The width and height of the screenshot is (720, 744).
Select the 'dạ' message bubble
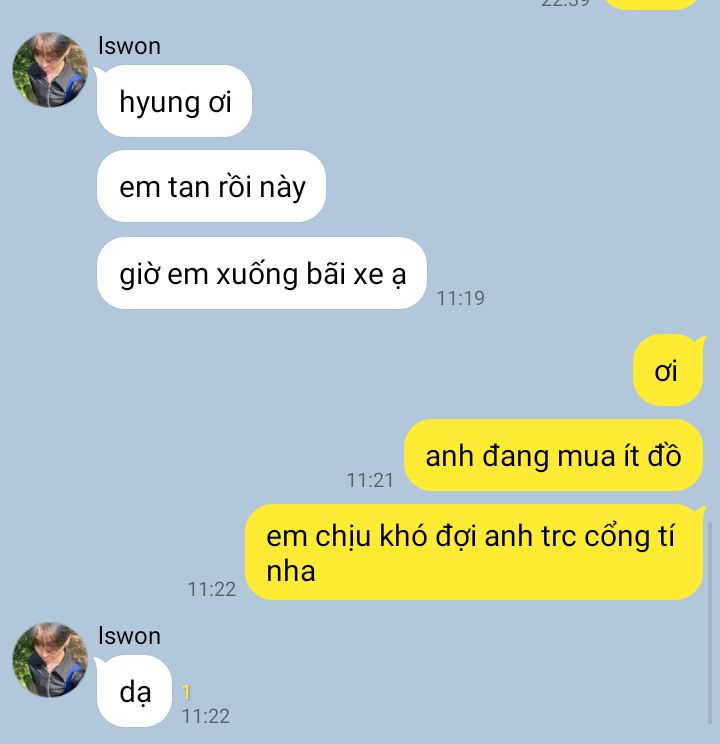pos(134,691)
